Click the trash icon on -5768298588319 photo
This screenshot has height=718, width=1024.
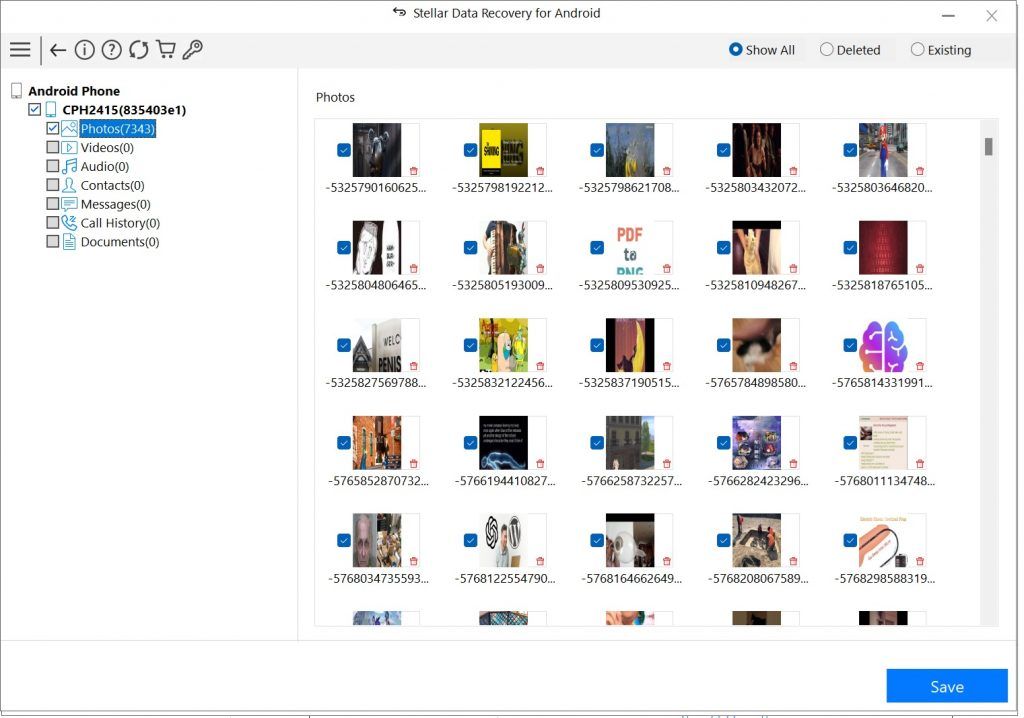coord(920,561)
